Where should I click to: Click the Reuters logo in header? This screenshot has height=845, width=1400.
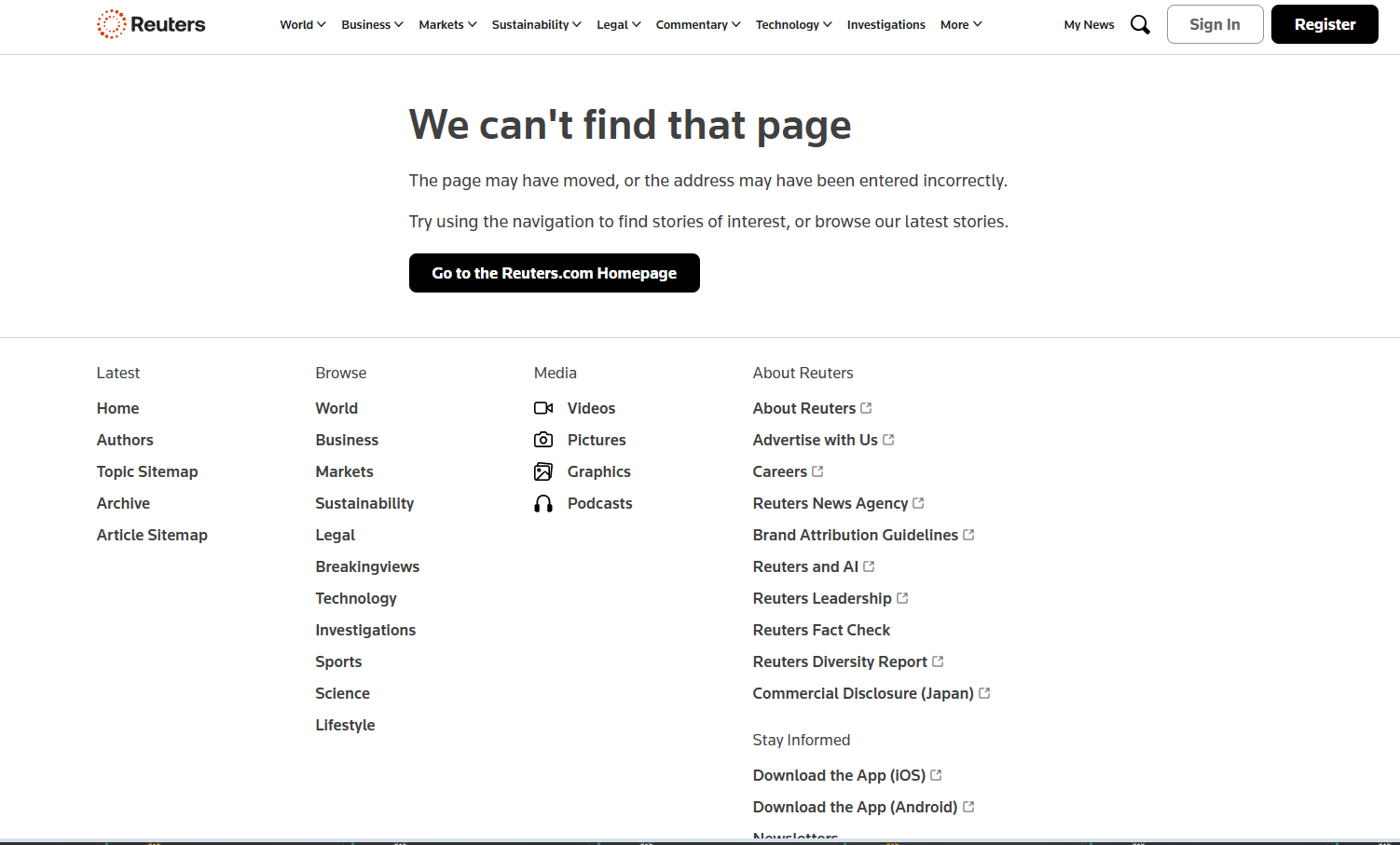(x=151, y=24)
